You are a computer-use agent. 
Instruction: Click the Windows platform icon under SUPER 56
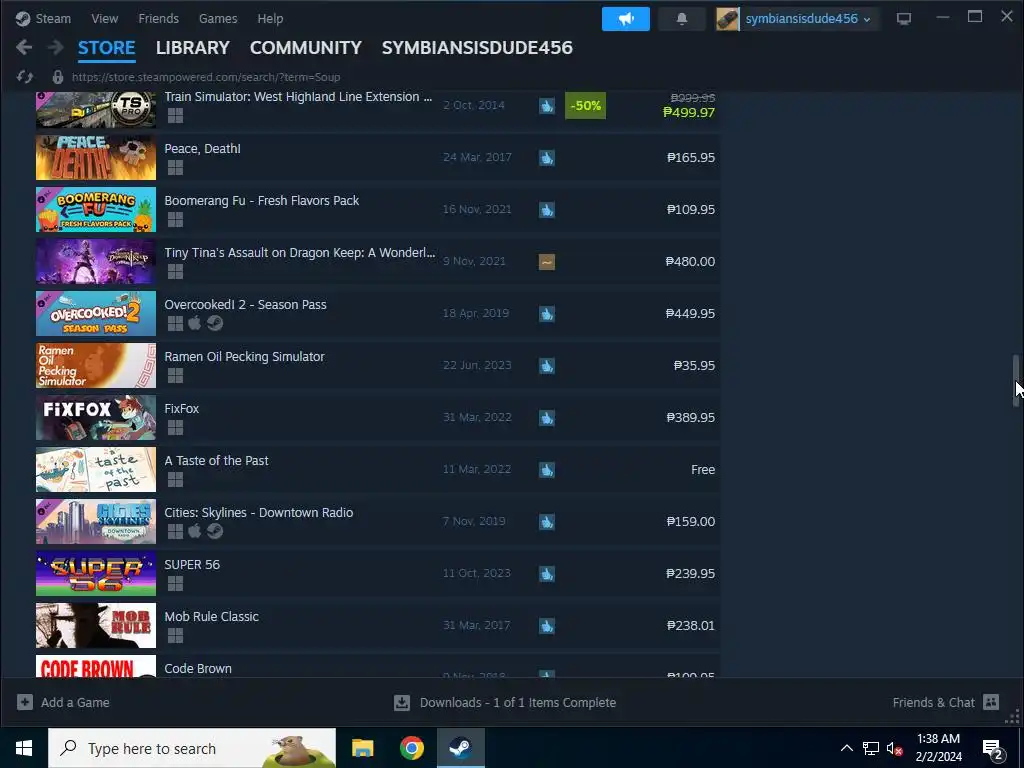pyautogui.click(x=175, y=583)
